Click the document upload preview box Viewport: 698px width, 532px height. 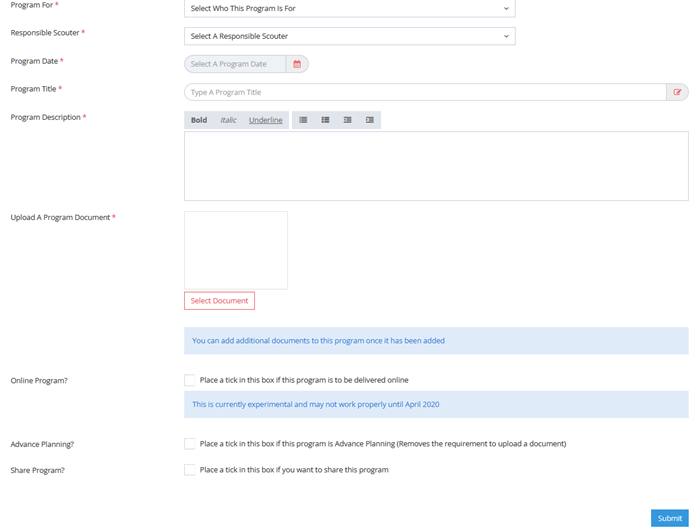point(236,250)
